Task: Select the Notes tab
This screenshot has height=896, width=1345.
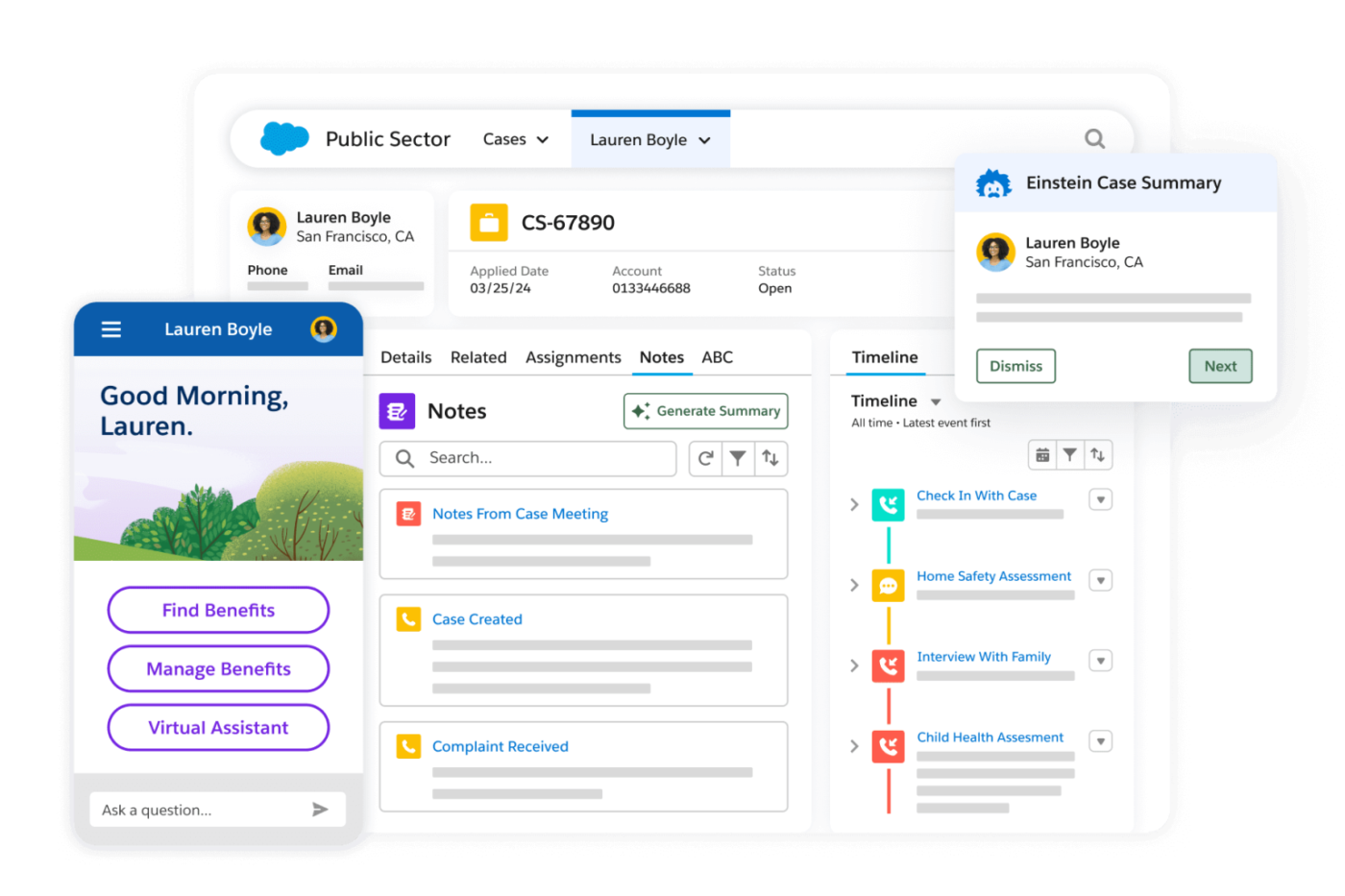Action: click(x=662, y=357)
